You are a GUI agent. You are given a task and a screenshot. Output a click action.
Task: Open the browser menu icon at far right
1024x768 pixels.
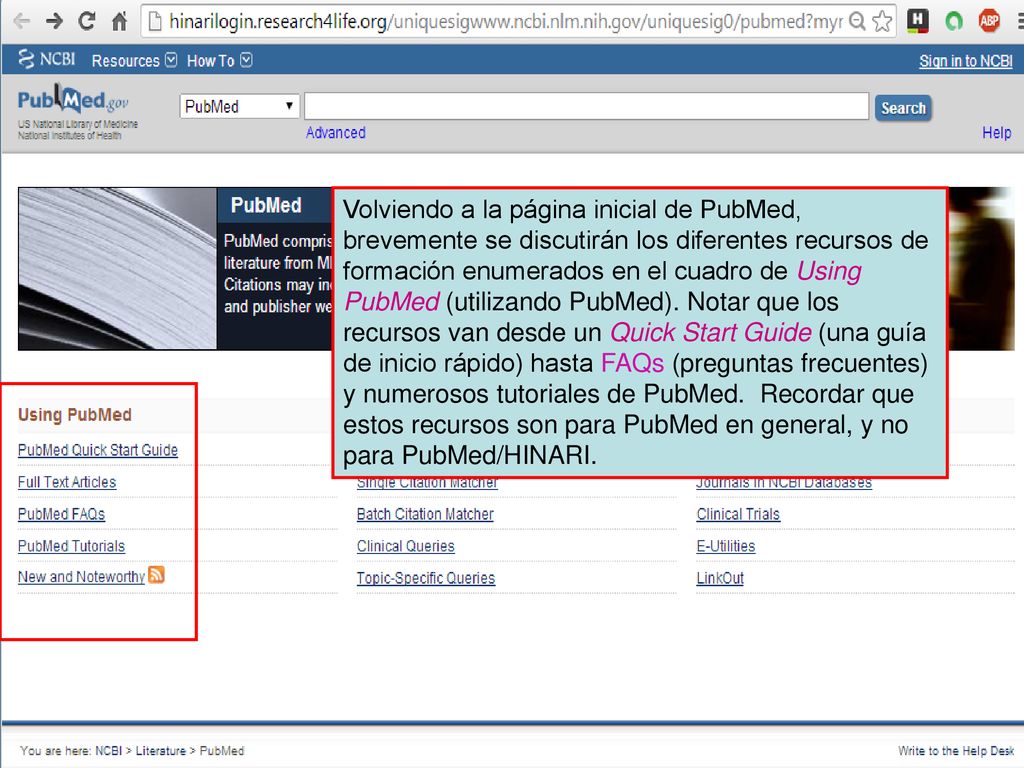(1019, 22)
